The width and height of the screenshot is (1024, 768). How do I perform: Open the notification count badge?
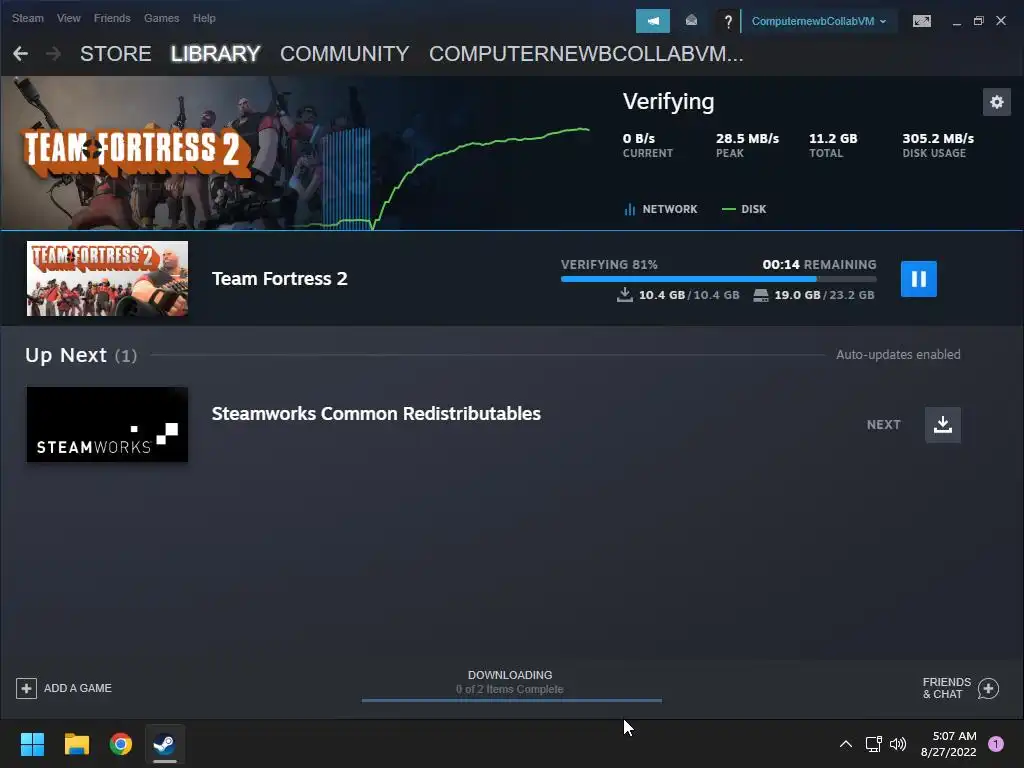pyautogui.click(x=995, y=744)
